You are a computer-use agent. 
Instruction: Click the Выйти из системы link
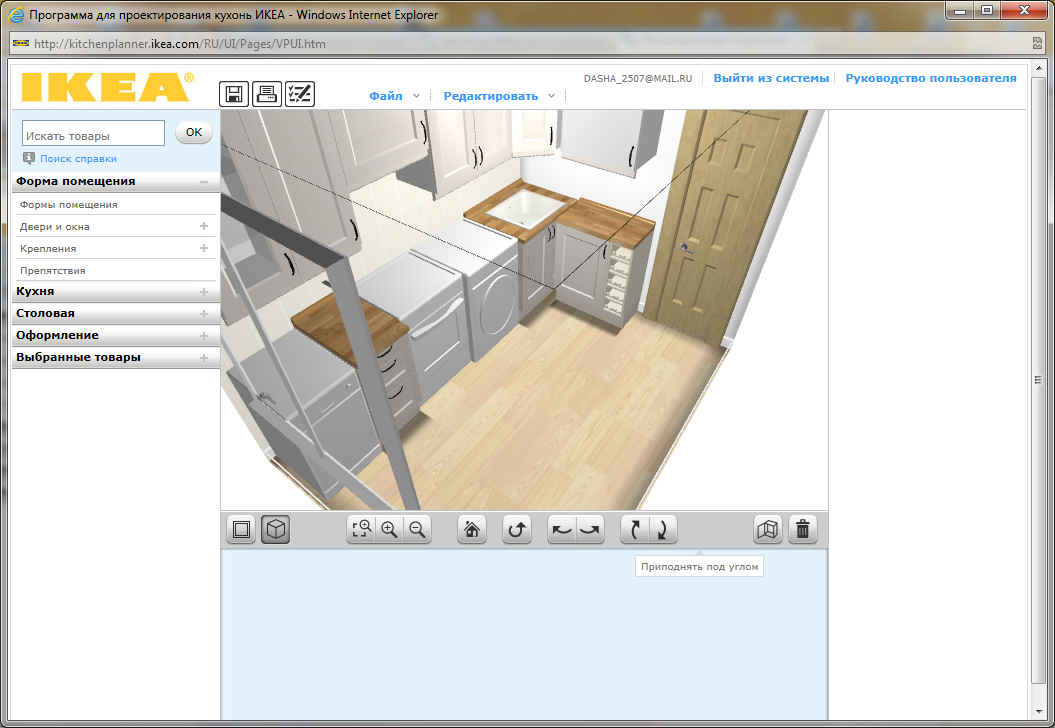point(771,78)
